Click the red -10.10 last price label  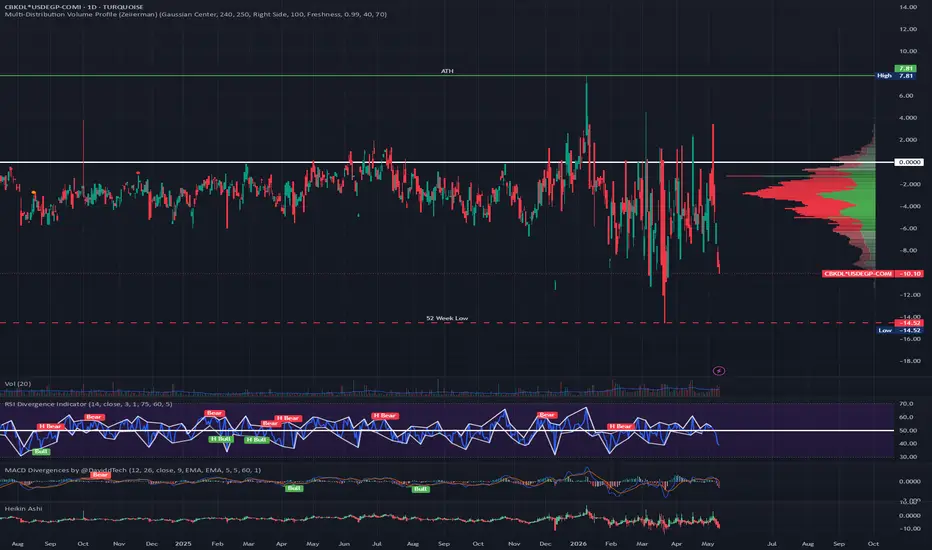coord(909,274)
